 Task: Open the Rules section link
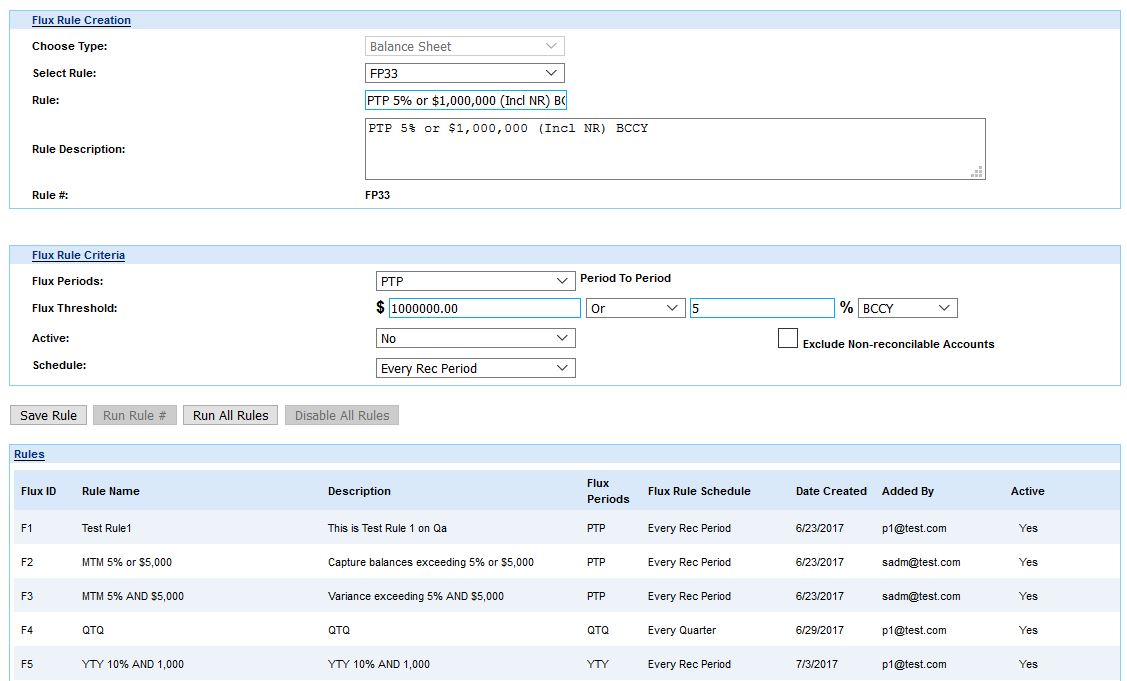29,454
